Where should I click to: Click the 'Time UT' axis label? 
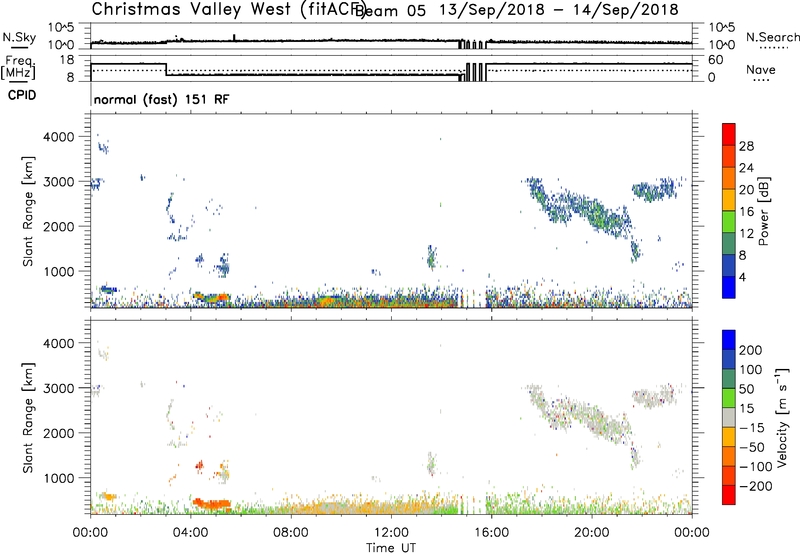pos(391,548)
